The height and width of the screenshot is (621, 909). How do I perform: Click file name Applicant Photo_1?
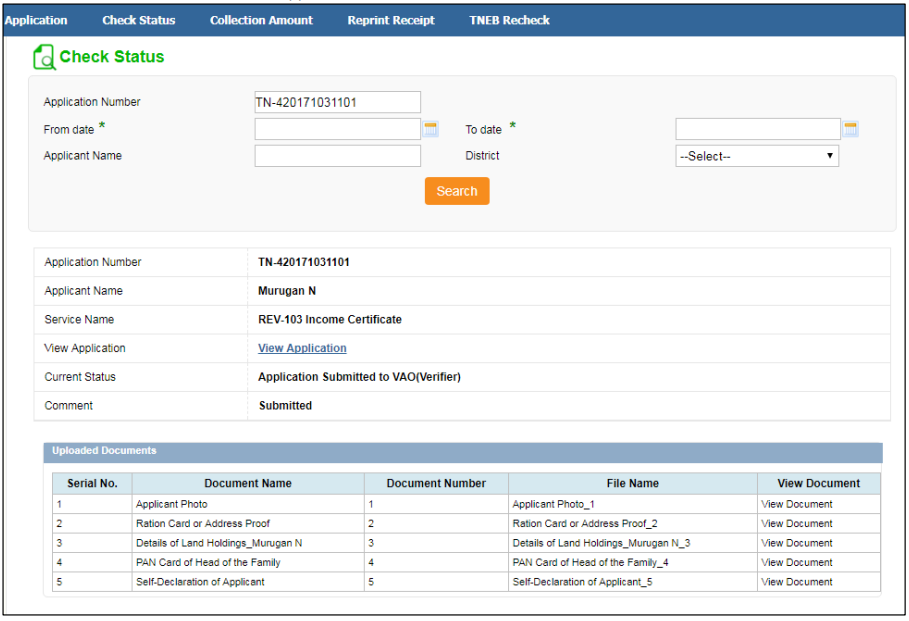pos(553,504)
